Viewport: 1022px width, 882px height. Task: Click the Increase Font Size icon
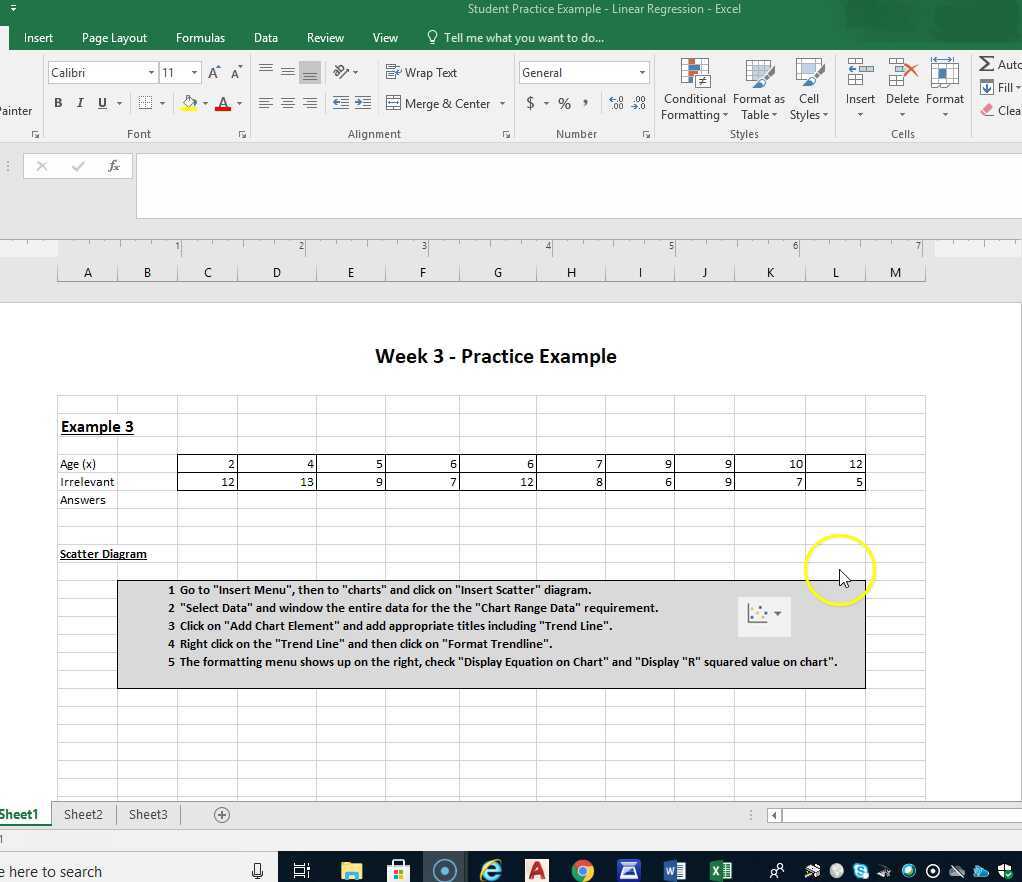[213, 72]
